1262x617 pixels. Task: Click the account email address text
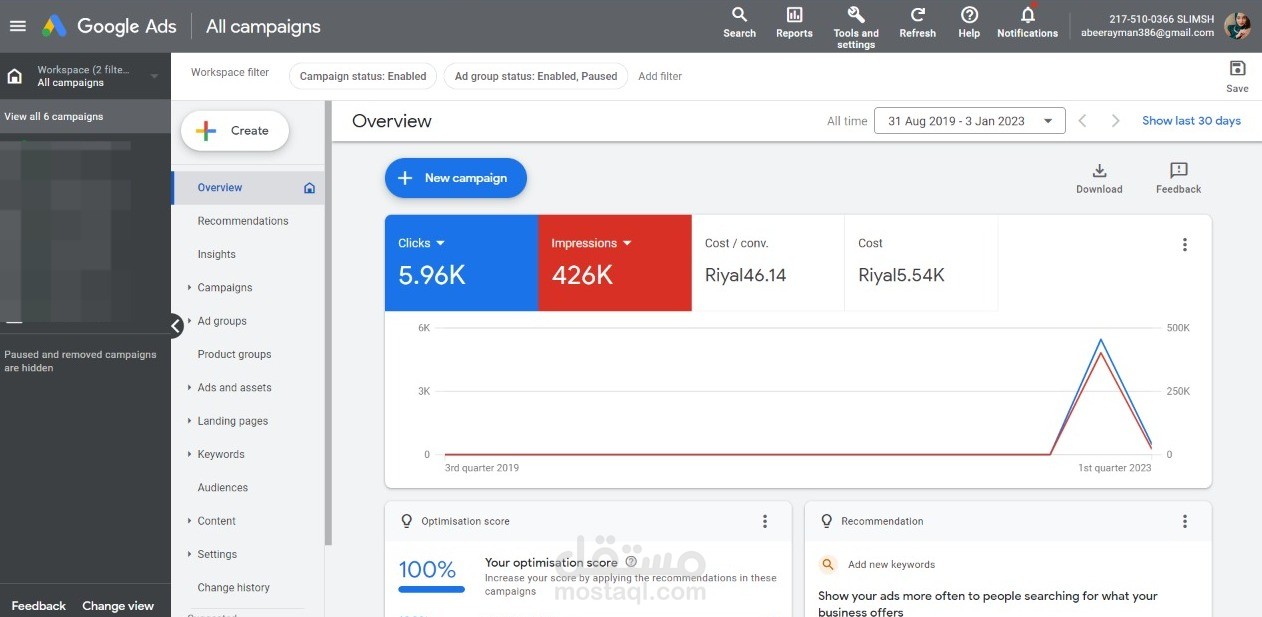(1147, 33)
